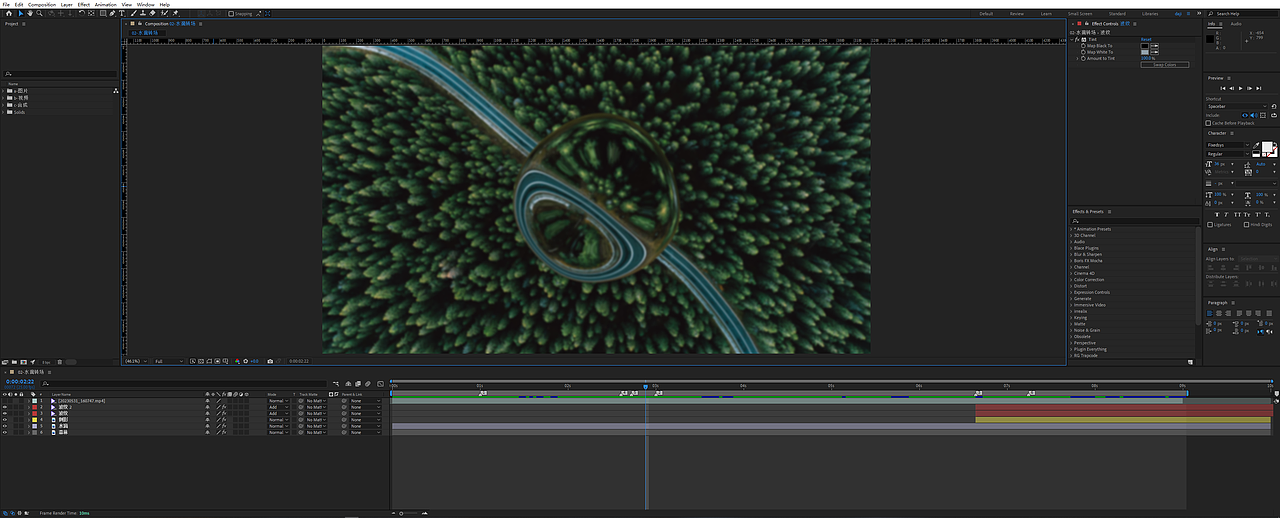Expand the Blur & Sharpen effects category

pos(1071,254)
